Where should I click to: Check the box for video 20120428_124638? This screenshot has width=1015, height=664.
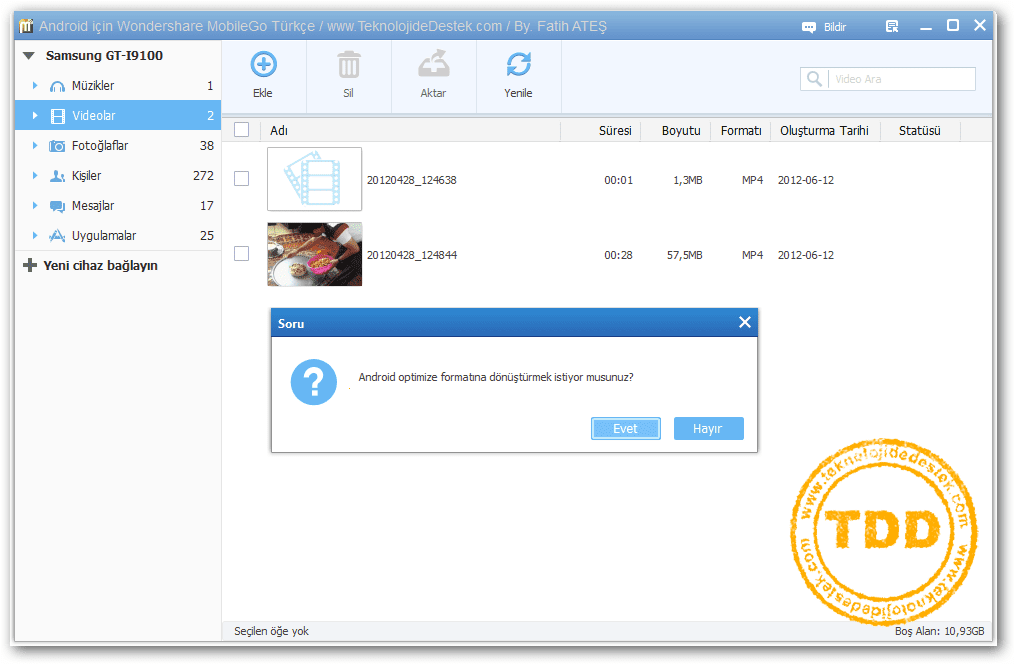[241, 179]
